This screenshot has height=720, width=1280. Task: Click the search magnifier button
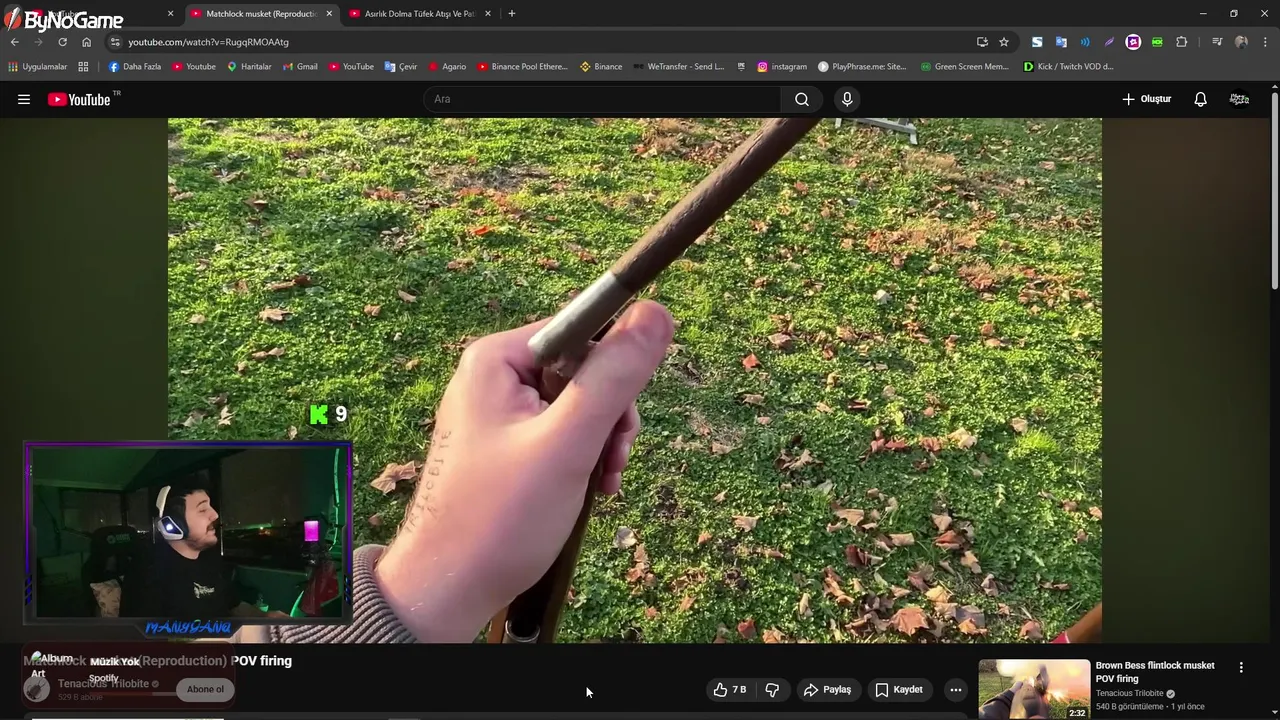(x=802, y=99)
